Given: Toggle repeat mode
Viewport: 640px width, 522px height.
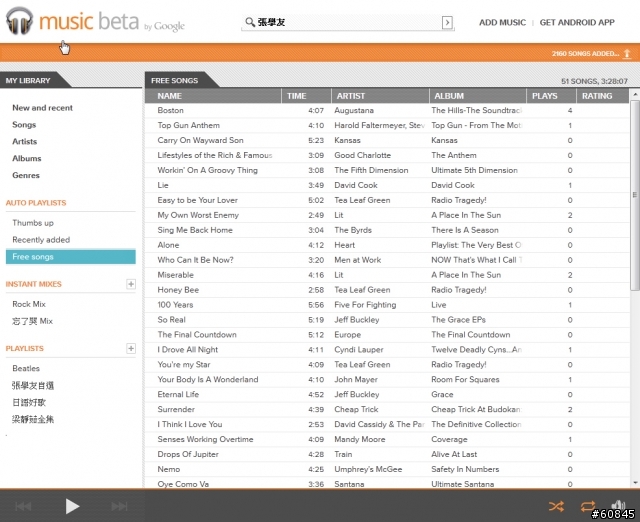Looking at the screenshot, I should [x=588, y=506].
